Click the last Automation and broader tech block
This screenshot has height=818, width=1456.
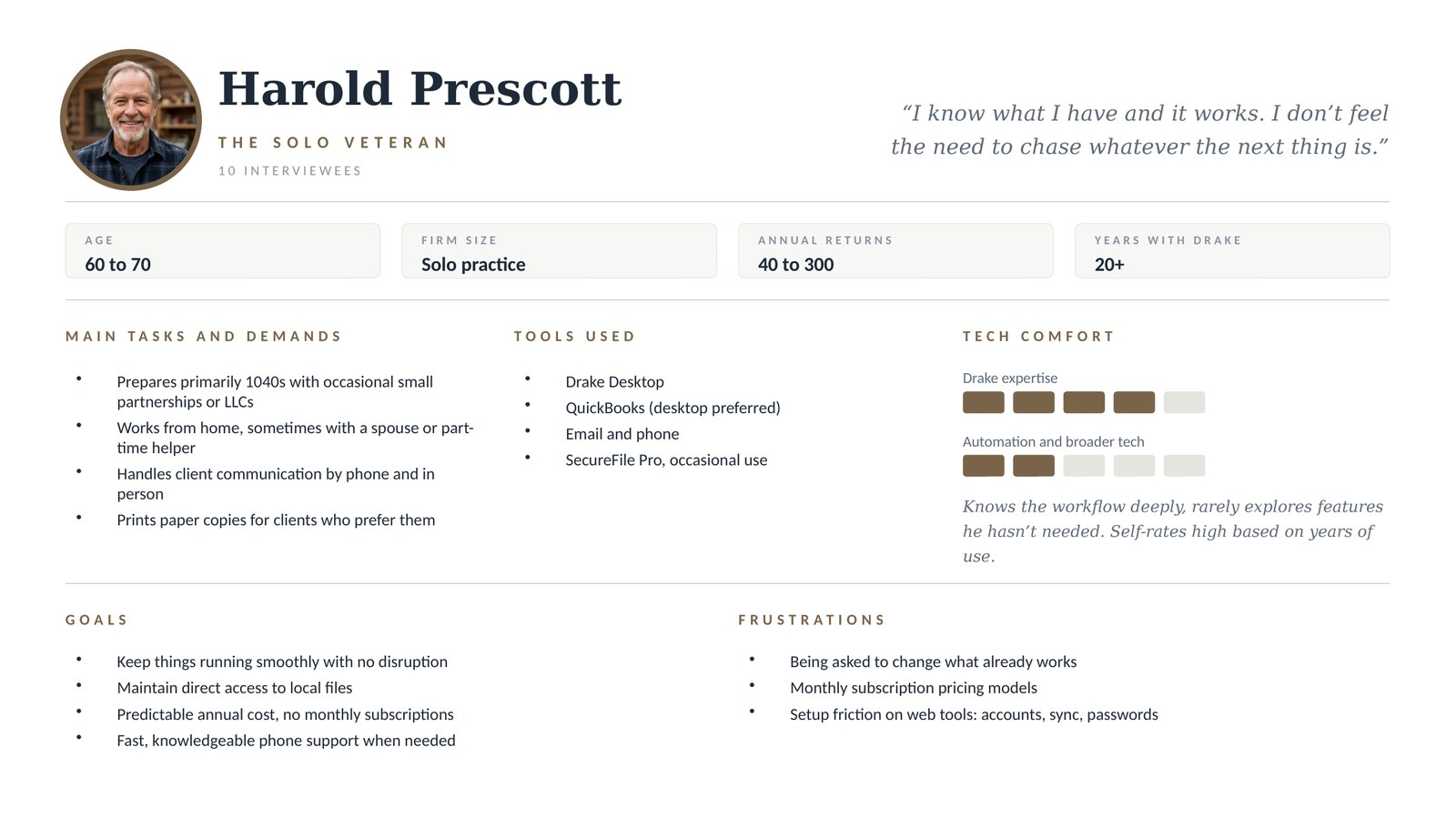(x=1184, y=466)
